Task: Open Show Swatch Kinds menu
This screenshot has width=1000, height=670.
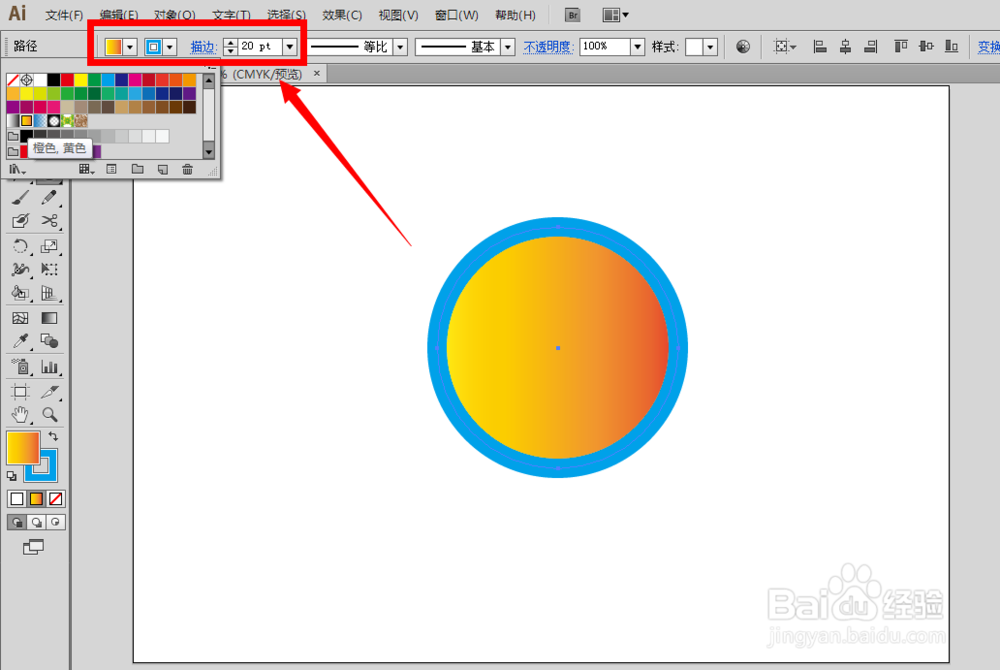Action: point(86,169)
